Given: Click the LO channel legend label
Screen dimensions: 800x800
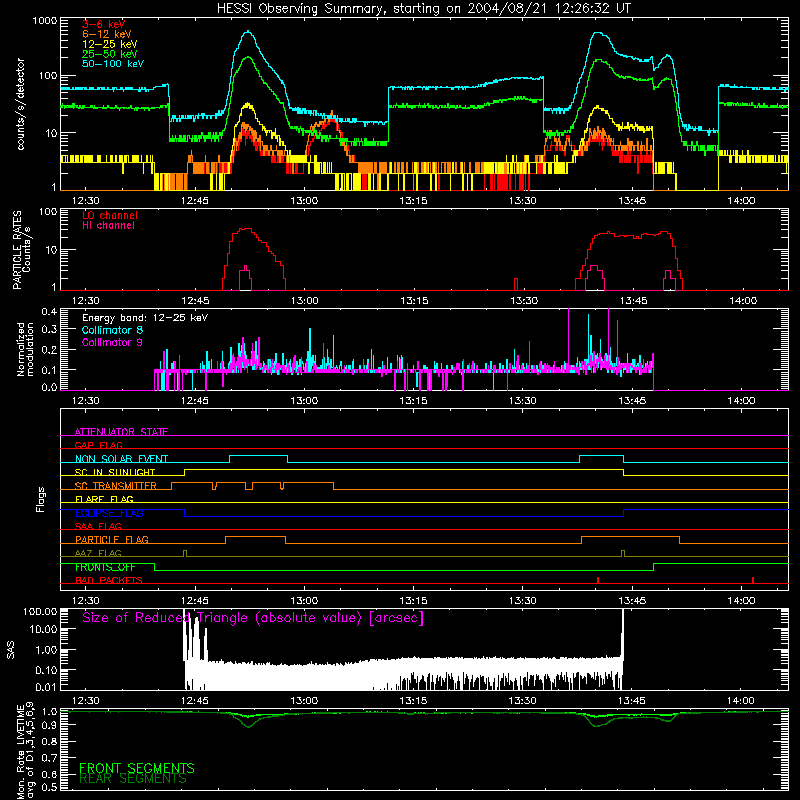Looking at the screenshot, I should [110, 215].
